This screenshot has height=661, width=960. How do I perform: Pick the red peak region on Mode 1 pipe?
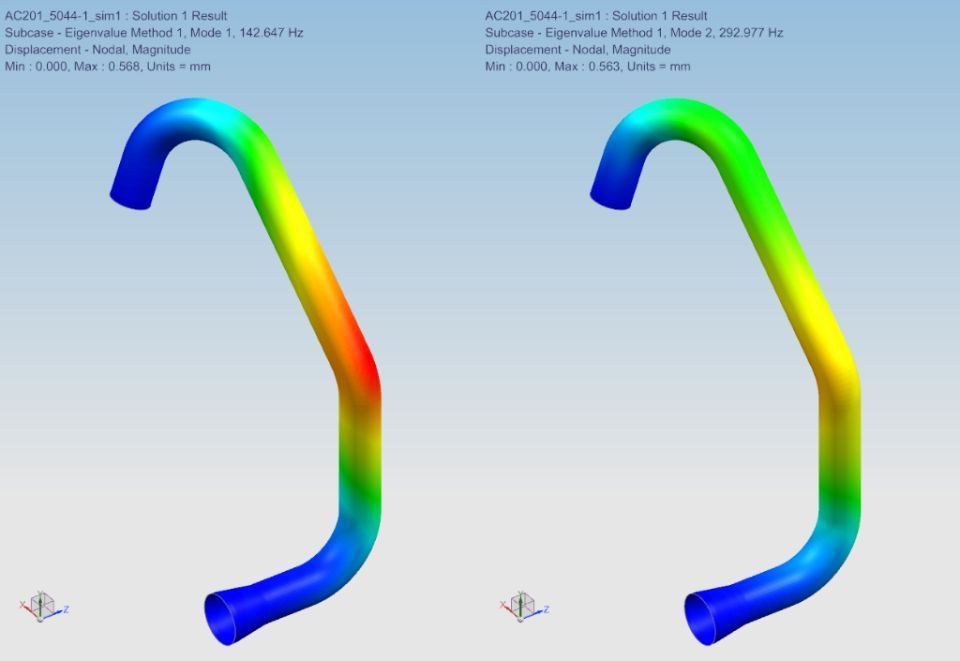[364, 370]
